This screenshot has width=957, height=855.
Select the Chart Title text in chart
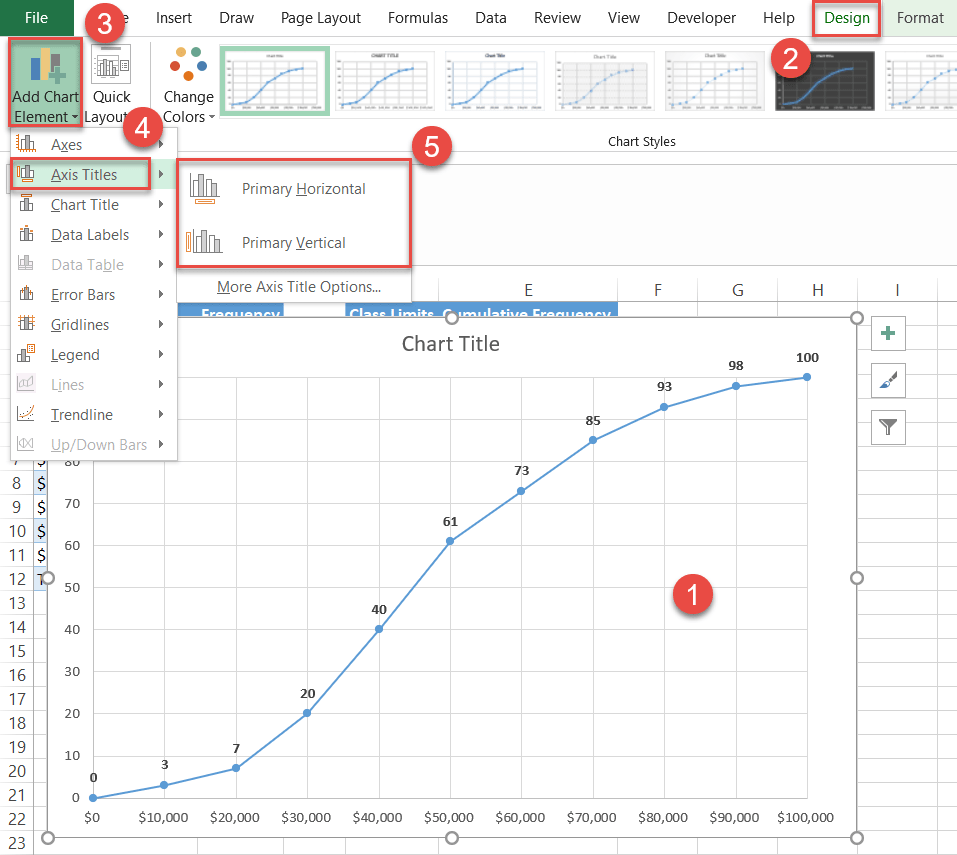point(450,344)
